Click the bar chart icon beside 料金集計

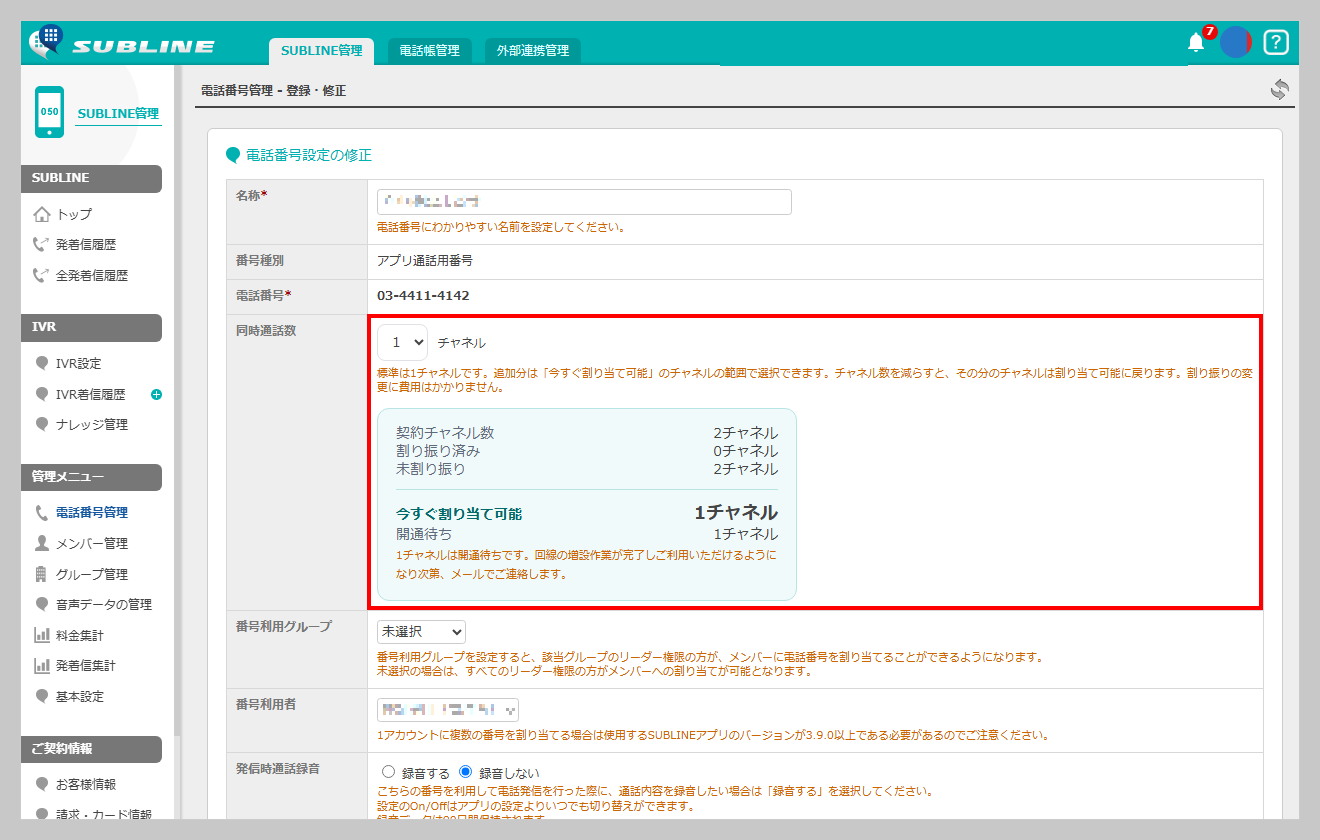pos(42,635)
